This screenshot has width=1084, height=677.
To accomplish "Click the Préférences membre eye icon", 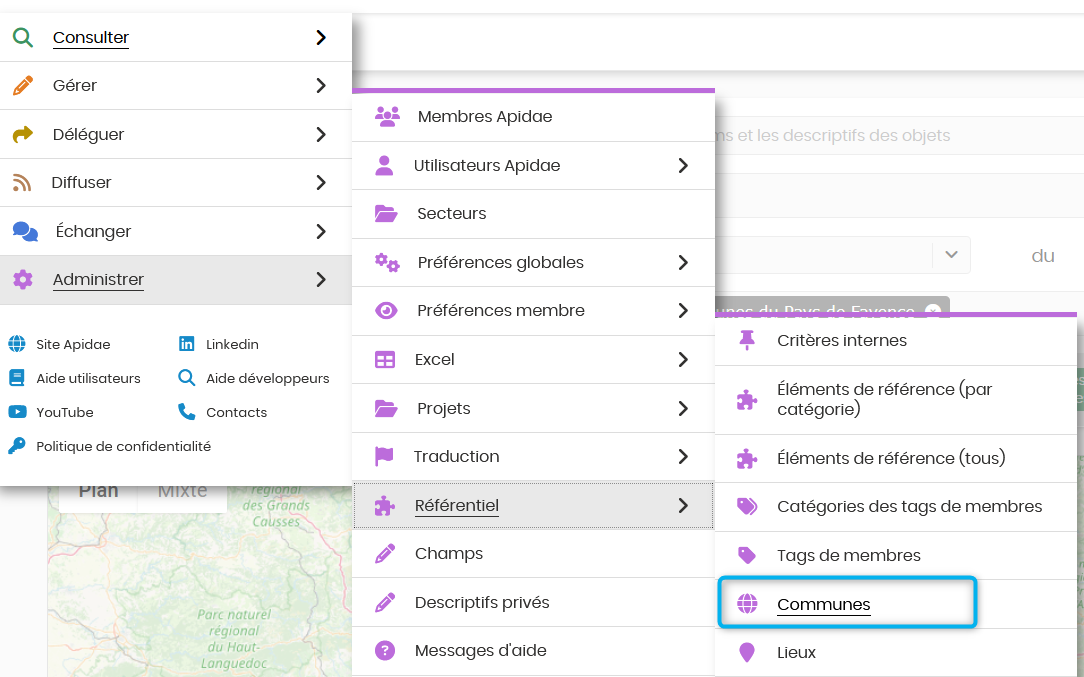I will [386, 310].
